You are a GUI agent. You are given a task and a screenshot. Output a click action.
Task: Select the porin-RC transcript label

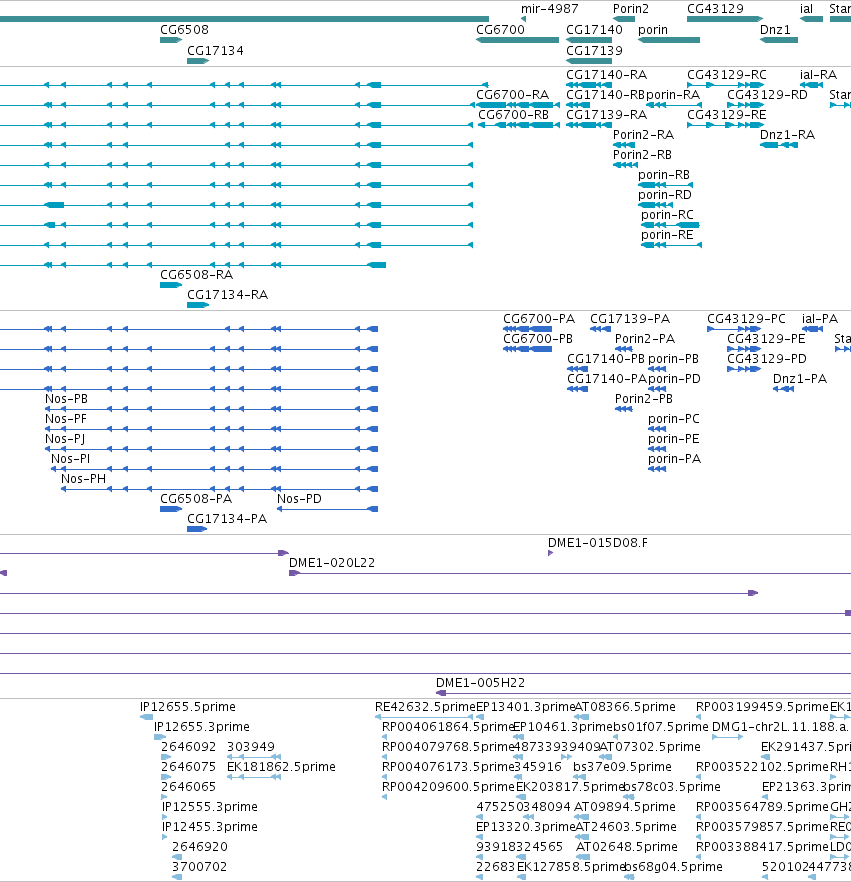pos(667,215)
